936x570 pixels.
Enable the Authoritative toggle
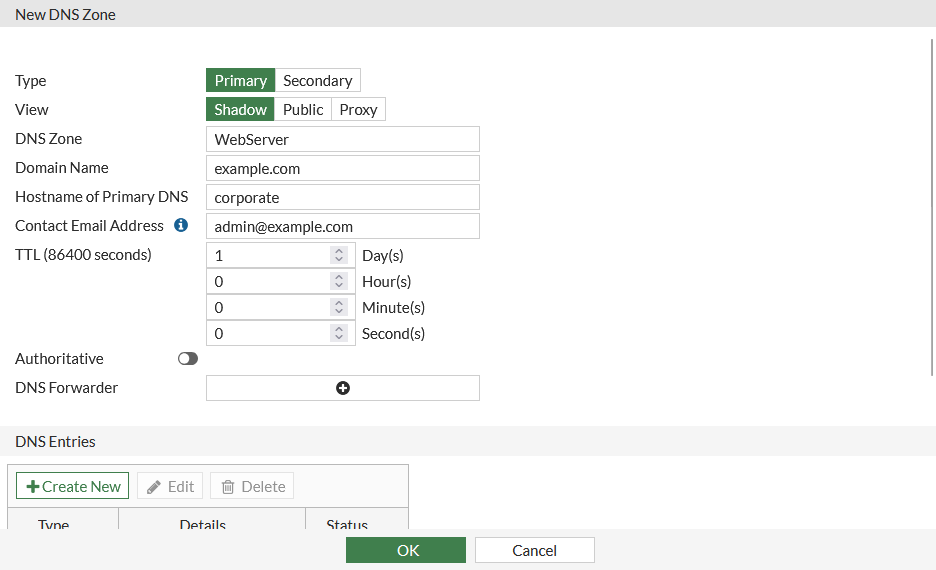[188, 359]
